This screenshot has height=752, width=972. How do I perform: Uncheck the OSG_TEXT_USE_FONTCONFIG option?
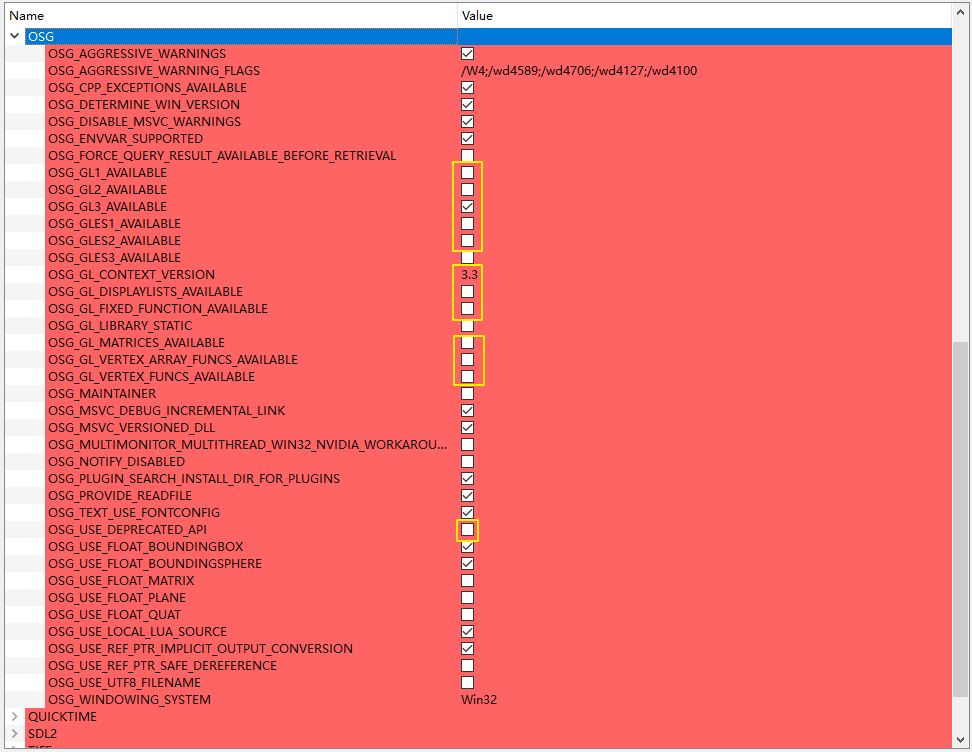click(x=467, y=513)
